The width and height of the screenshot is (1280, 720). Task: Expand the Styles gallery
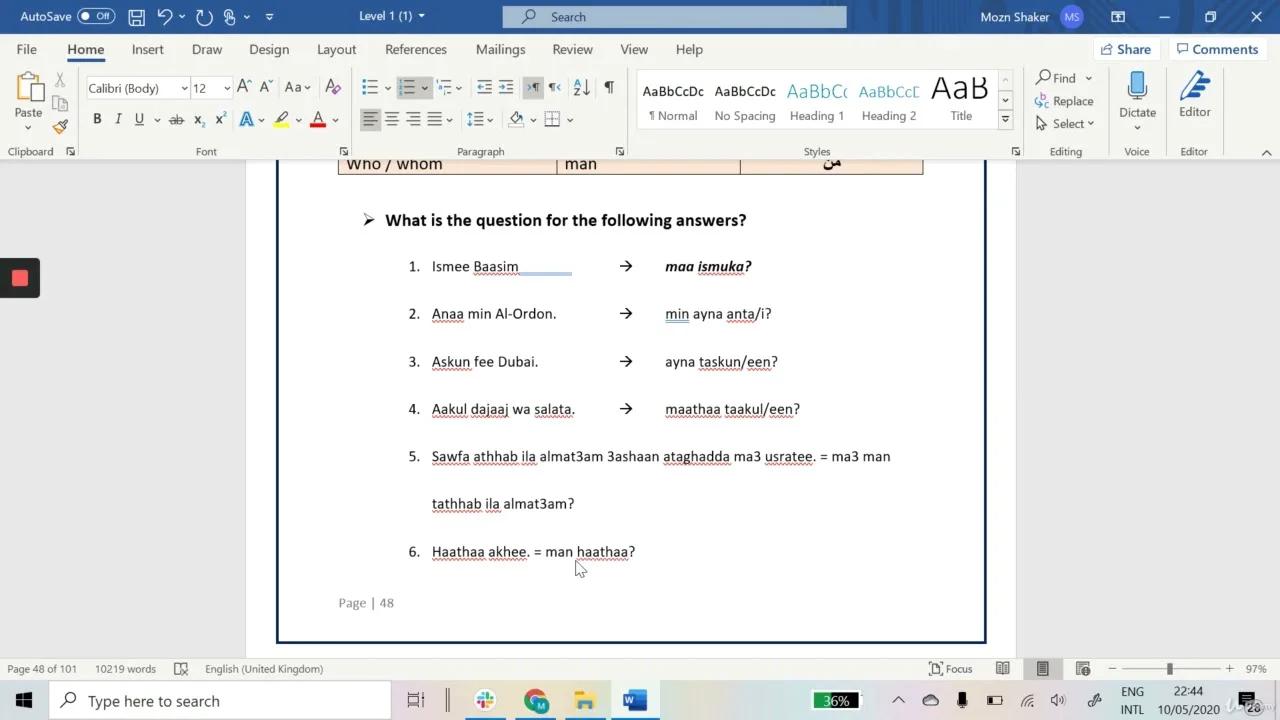[x=1004, y=119]
